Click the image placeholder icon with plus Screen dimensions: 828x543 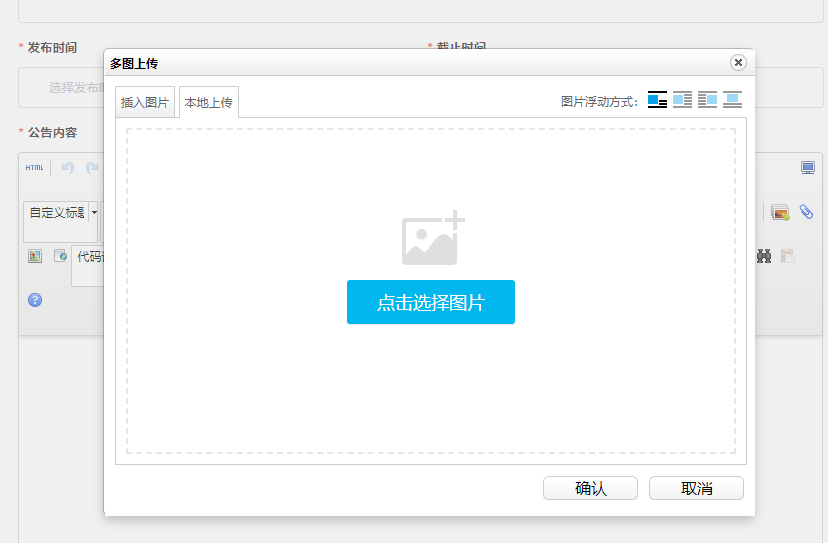[433, 238]
